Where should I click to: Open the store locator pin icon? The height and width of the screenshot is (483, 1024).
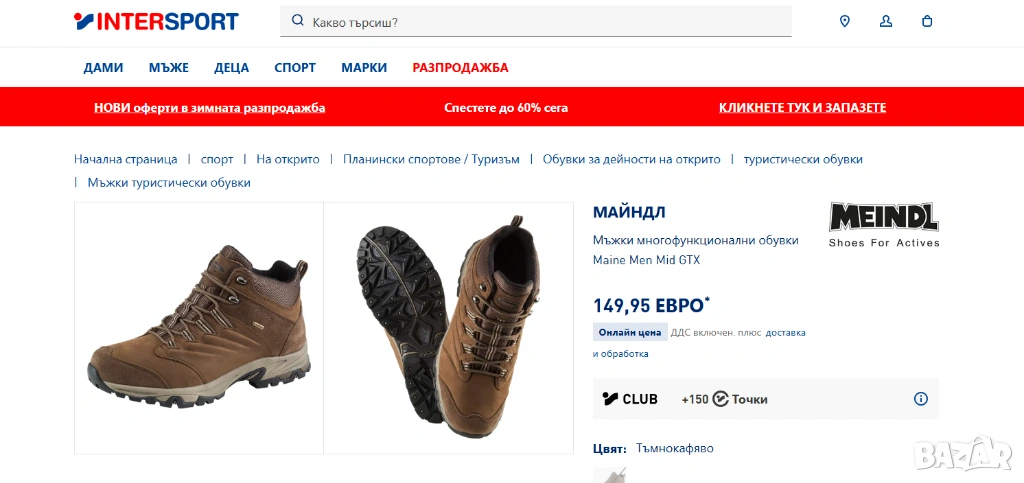click(845, 21)
